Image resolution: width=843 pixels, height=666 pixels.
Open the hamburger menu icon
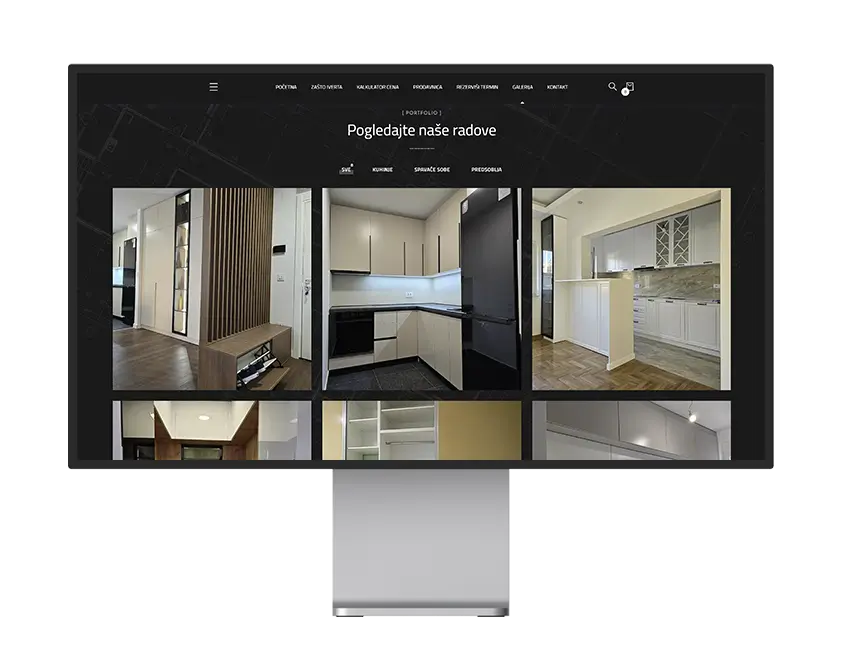(213, 87)
